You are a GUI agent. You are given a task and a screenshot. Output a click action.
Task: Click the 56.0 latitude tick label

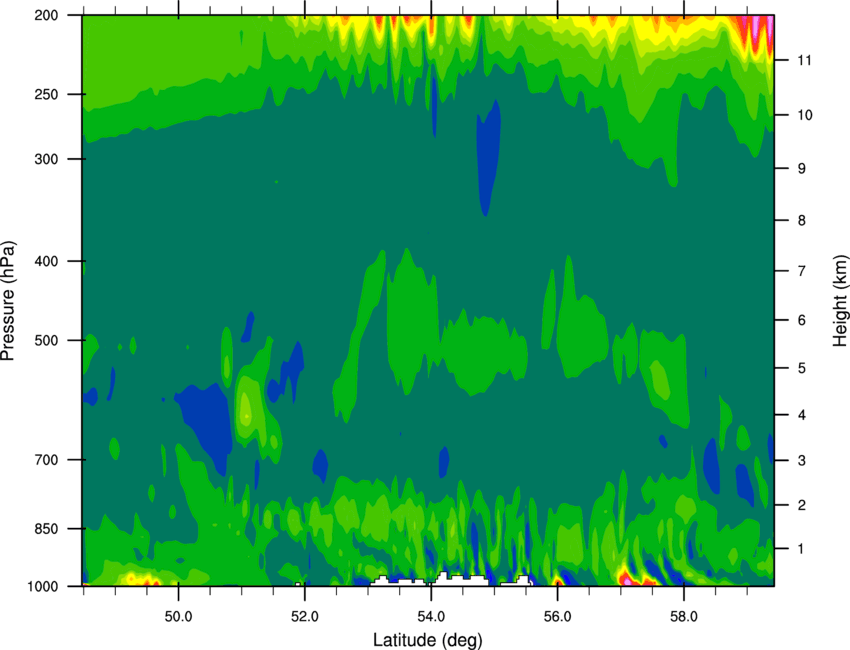coord(557,616)
